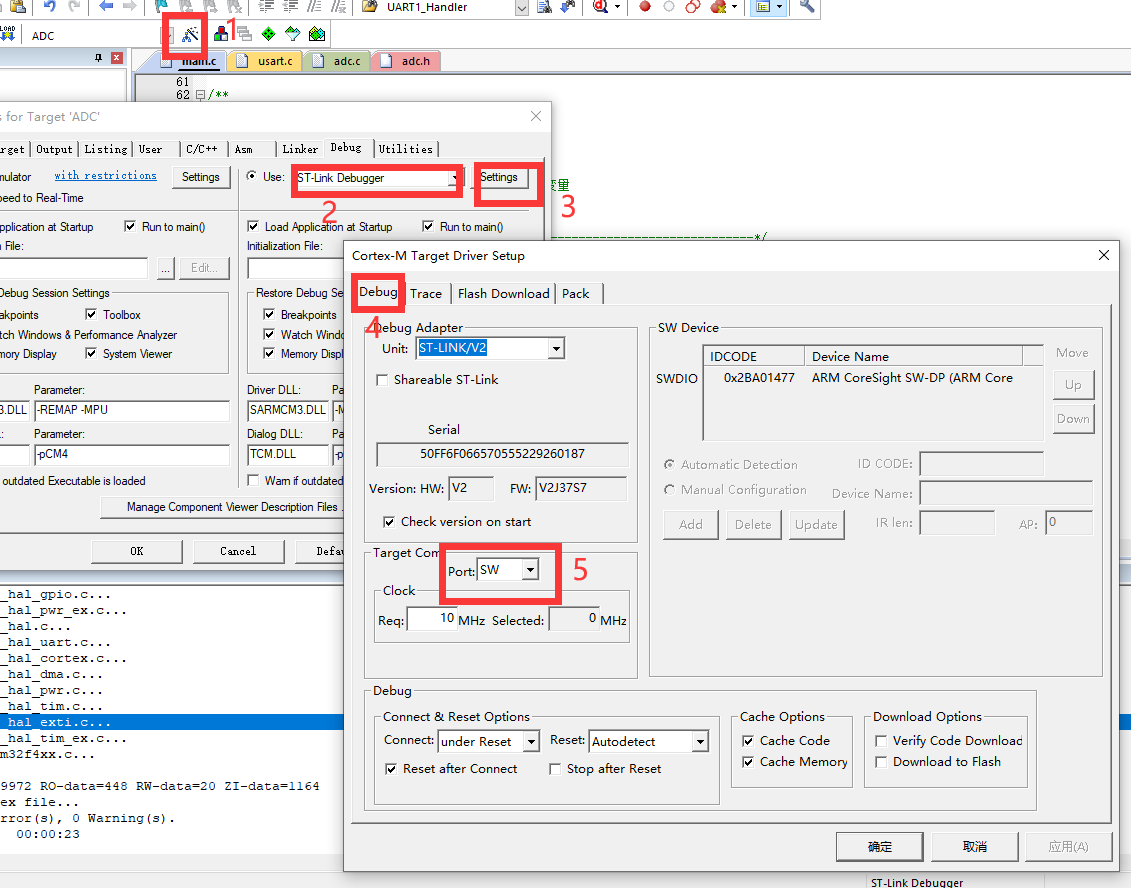The height and width of the screenshot is (888, 1131).
Task: Click Select Software Packs icon
Action: (292, 34)
